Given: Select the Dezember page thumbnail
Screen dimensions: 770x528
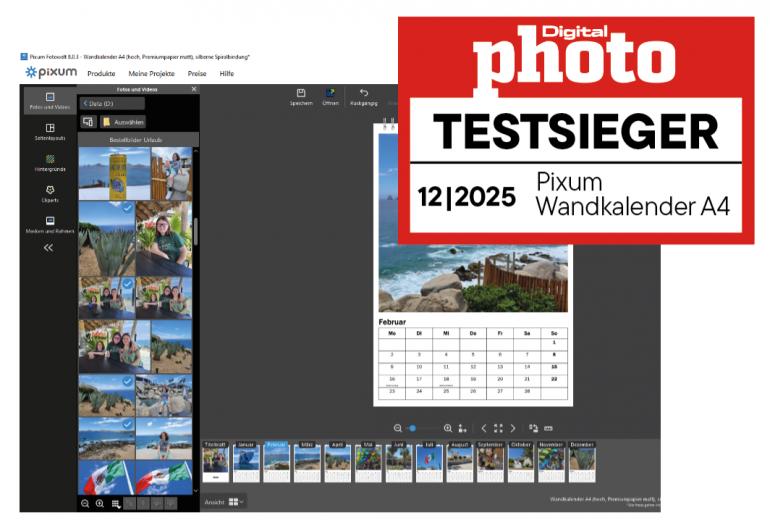Looking at the screenshot, I should (582, 462).
